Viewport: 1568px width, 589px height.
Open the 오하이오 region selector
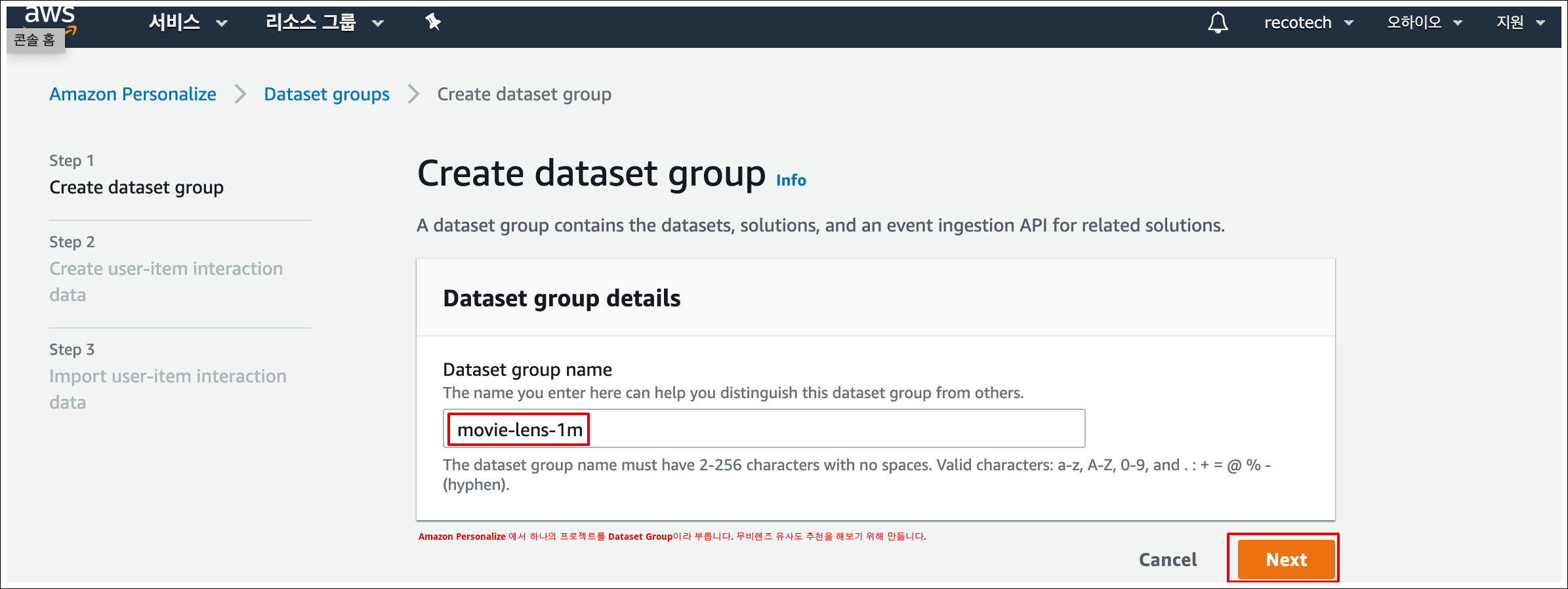(x=1424, y=23)
